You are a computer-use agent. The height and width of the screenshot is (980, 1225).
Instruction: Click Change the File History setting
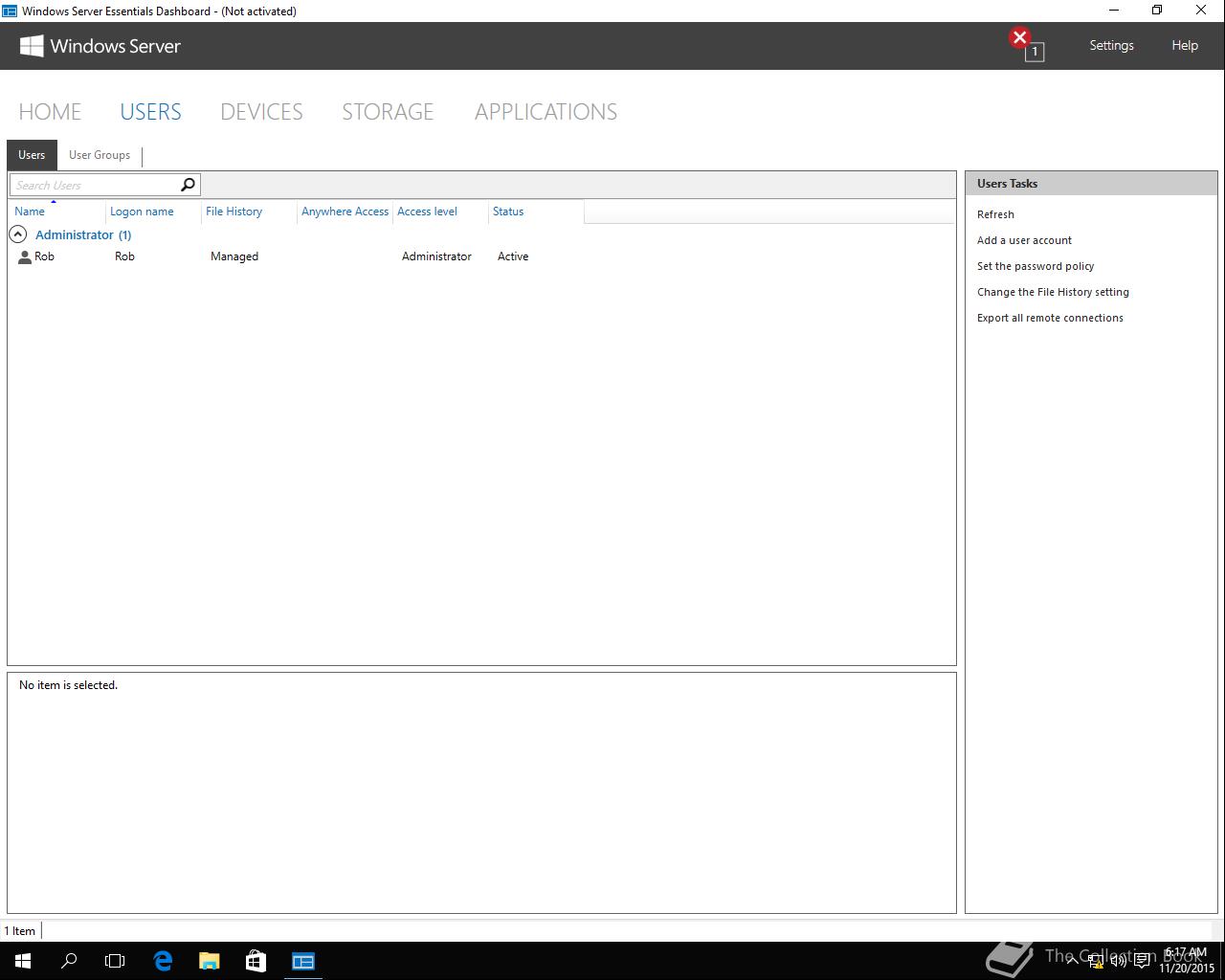pyautogui.click(x=1053, y=292)
